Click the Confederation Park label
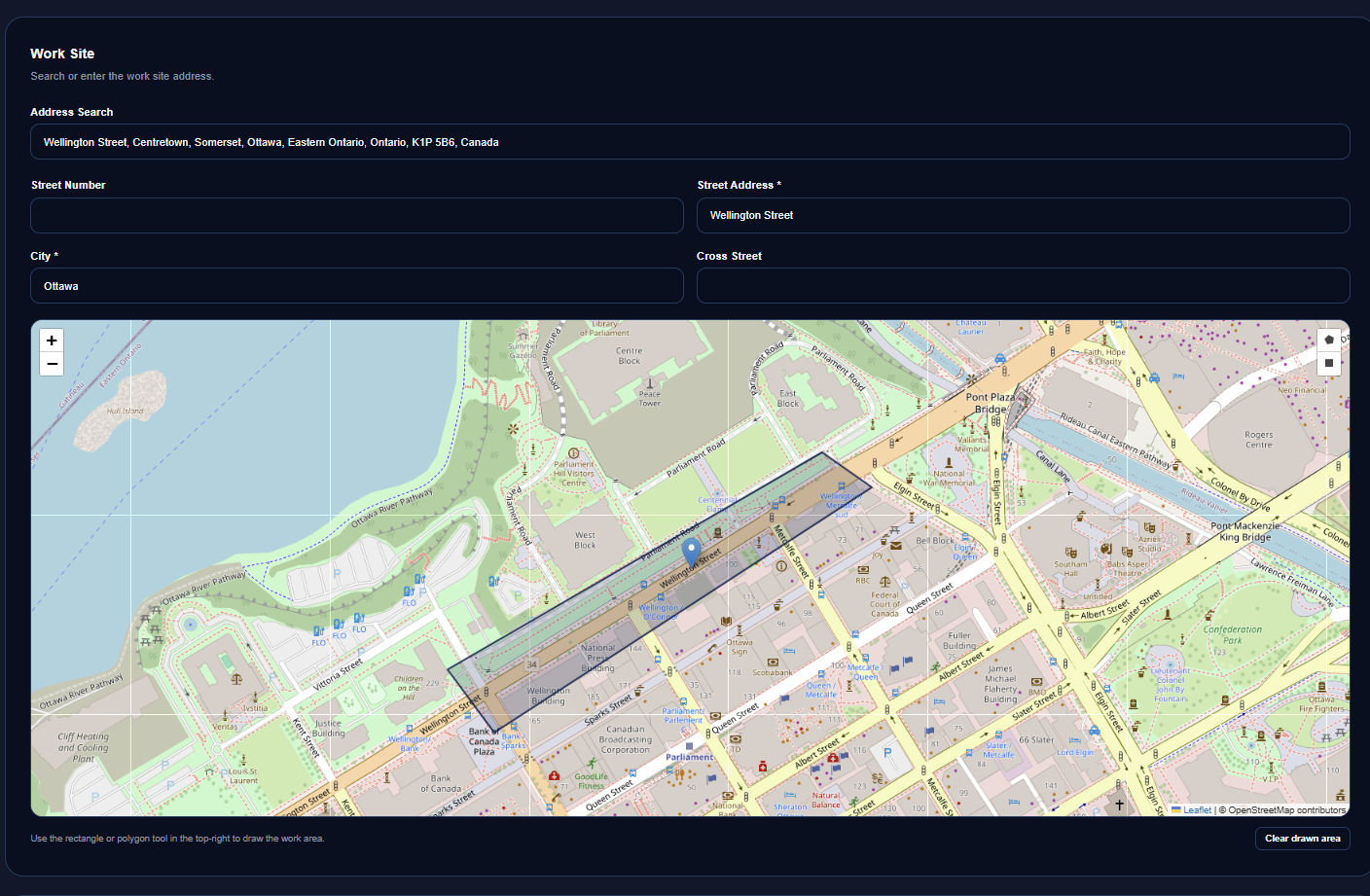Screen dimensions: 1370x896 1233,635
